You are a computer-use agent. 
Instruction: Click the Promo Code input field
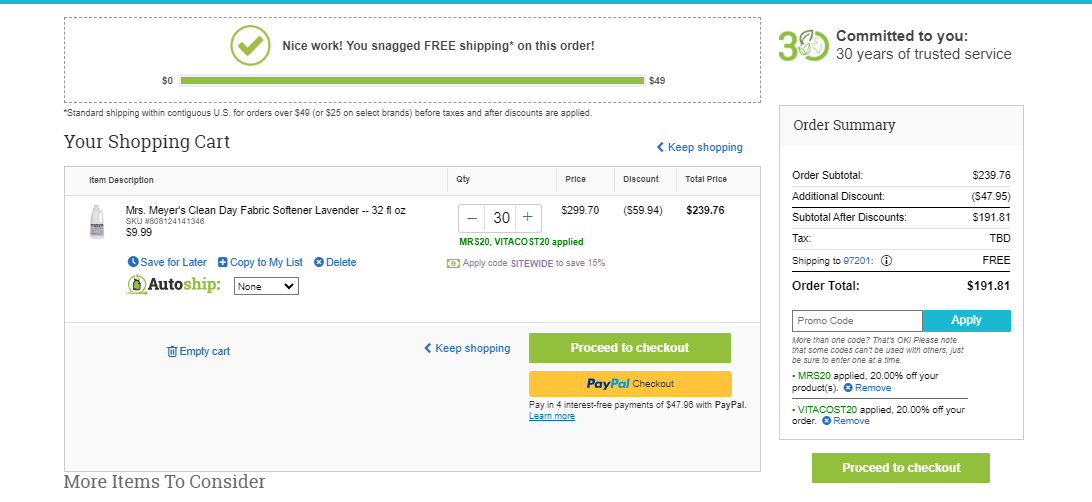pyautogui.click(x=857, y=321)
